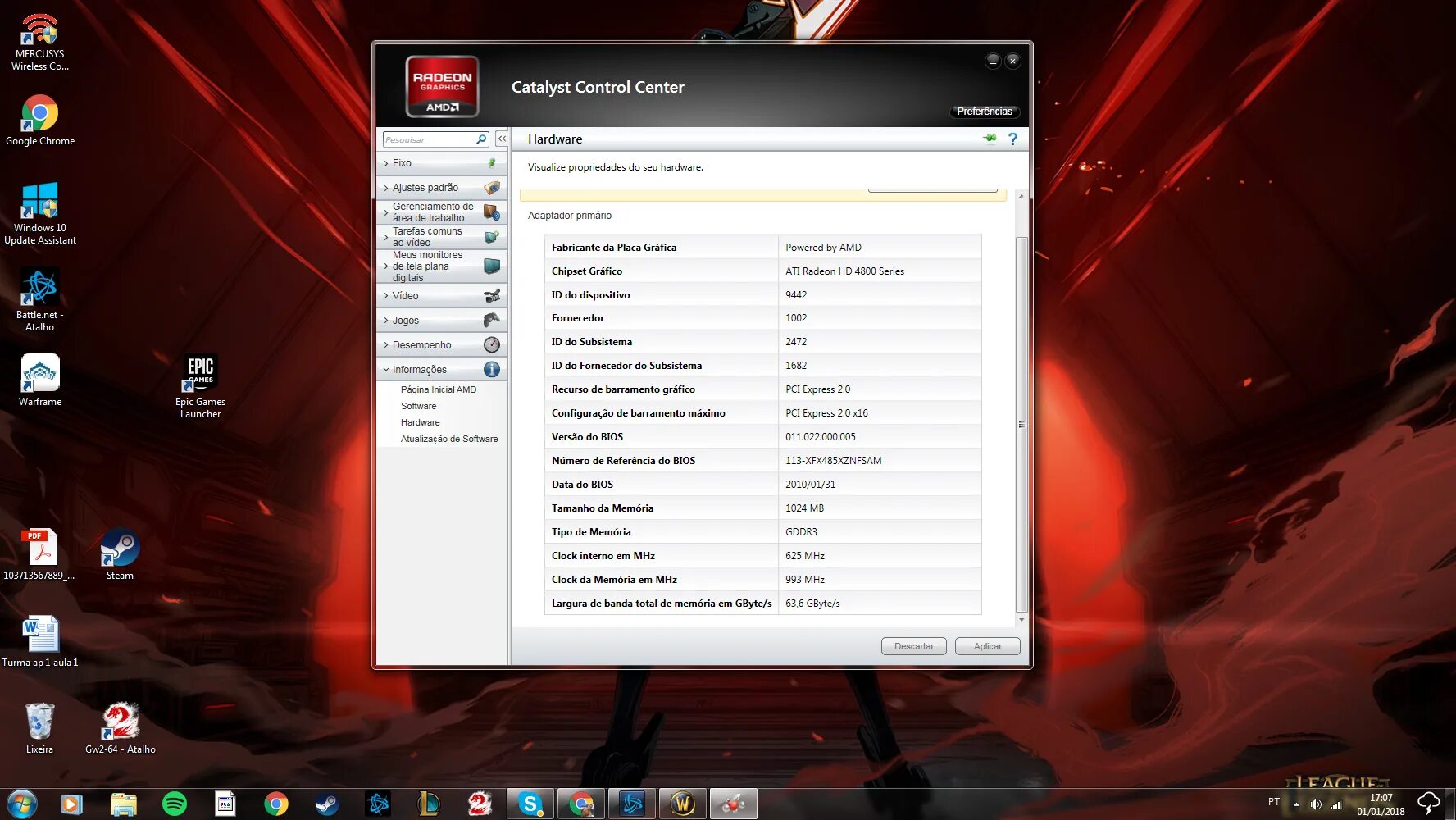This screenshot has width=1456, height=820.
Task: Show hidden system tray icons arrow
Action: click(1296, 804)
